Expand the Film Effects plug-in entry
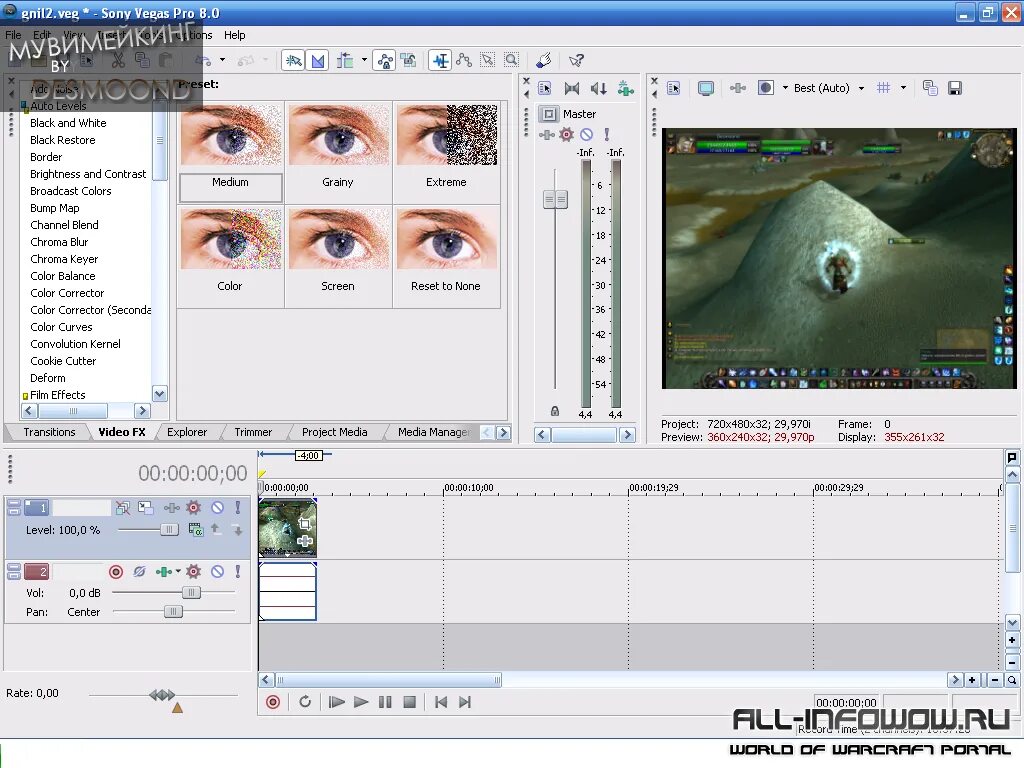This screenshot has height=768, width=1024. [25, 396]
